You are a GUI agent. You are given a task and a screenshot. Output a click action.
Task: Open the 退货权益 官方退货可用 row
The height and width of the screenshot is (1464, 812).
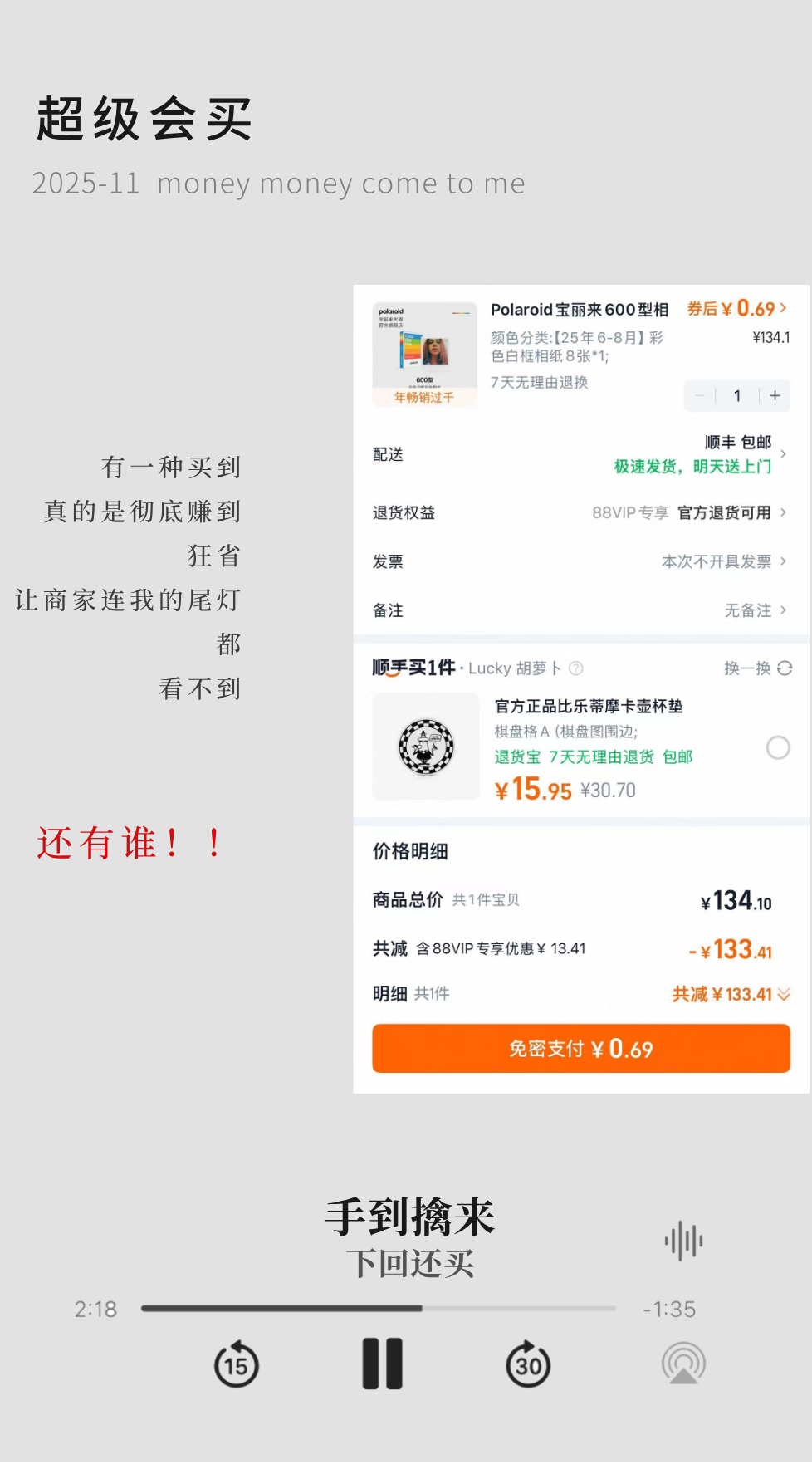[580, 512]
